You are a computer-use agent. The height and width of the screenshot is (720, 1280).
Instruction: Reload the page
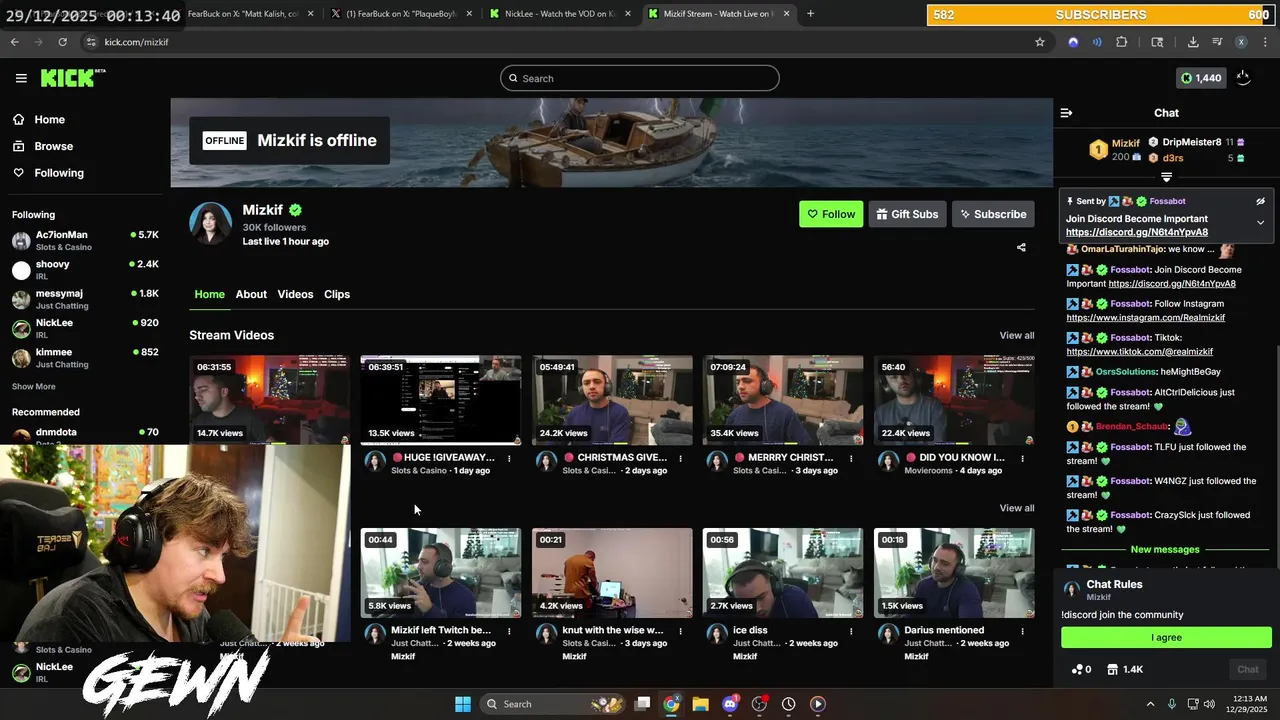pyautogui.click(x=62, y=42)
